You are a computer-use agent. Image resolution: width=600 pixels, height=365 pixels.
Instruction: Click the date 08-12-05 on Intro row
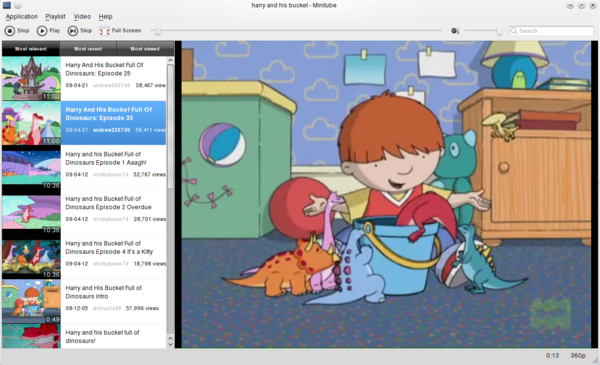[x=77, y=308]
